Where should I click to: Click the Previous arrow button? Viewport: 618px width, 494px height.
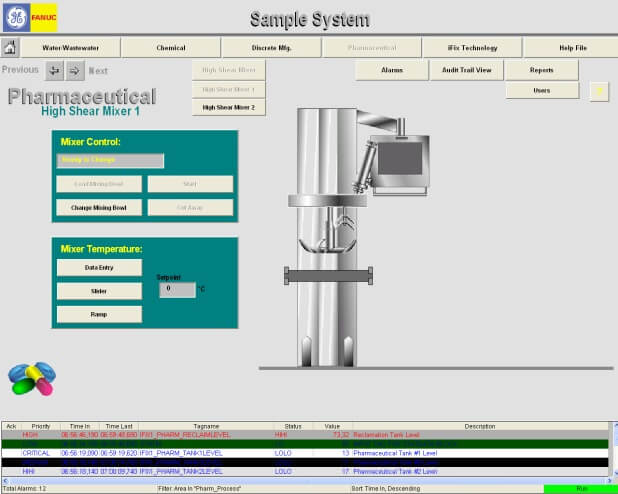pos(54,71)
